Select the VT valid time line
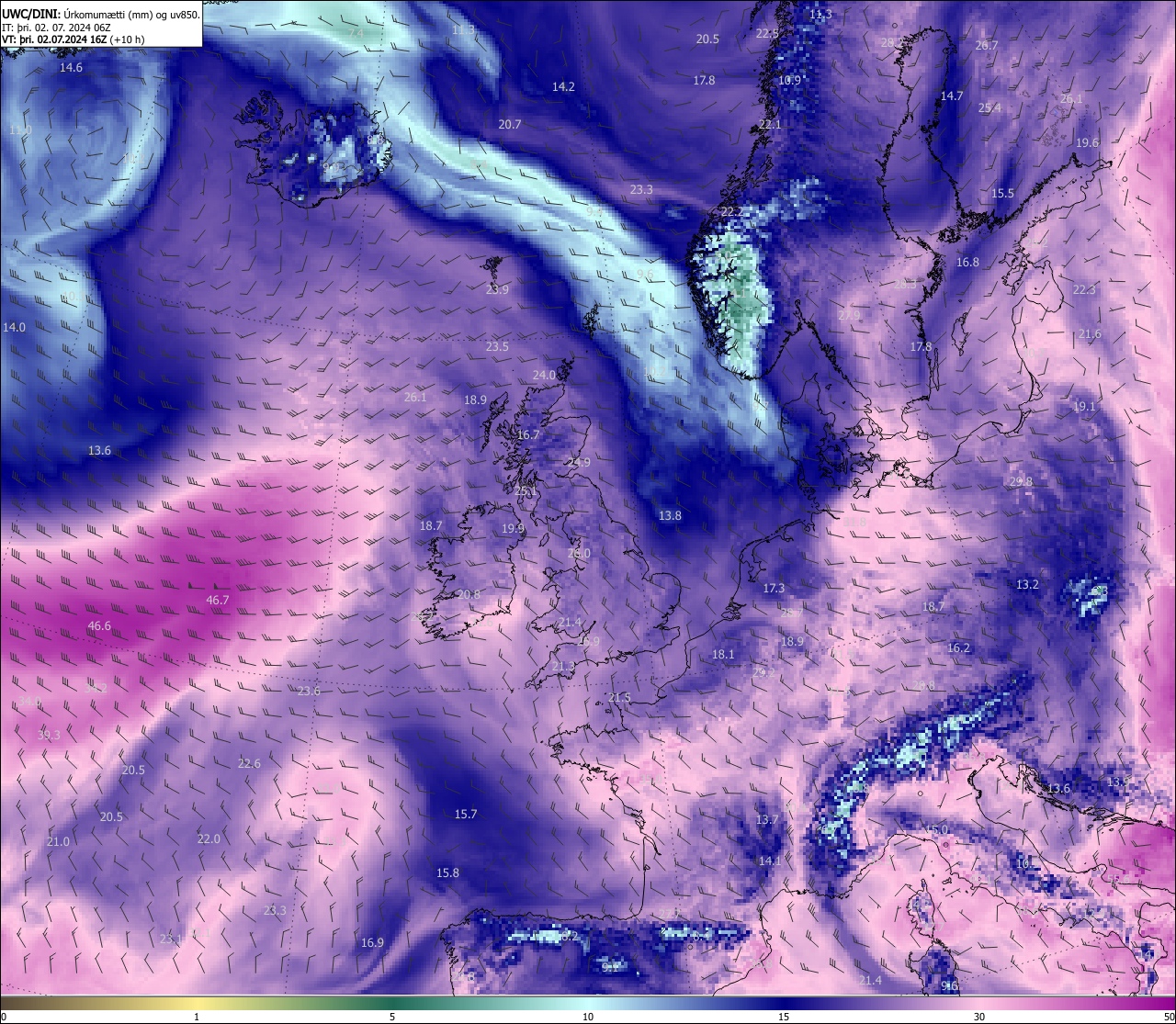This screenshot has height=1024, width=1176. tap(73, 39)
